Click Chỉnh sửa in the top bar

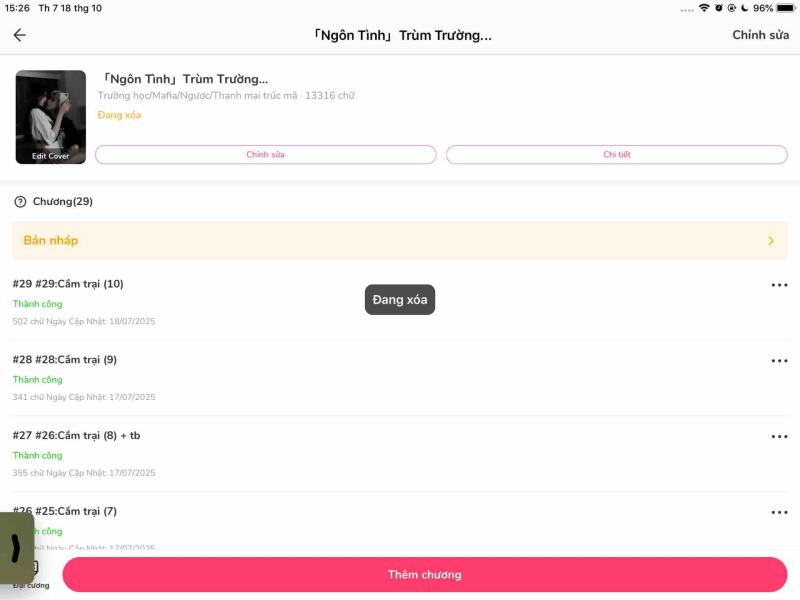pyautogui.click(x=760, y=35)
